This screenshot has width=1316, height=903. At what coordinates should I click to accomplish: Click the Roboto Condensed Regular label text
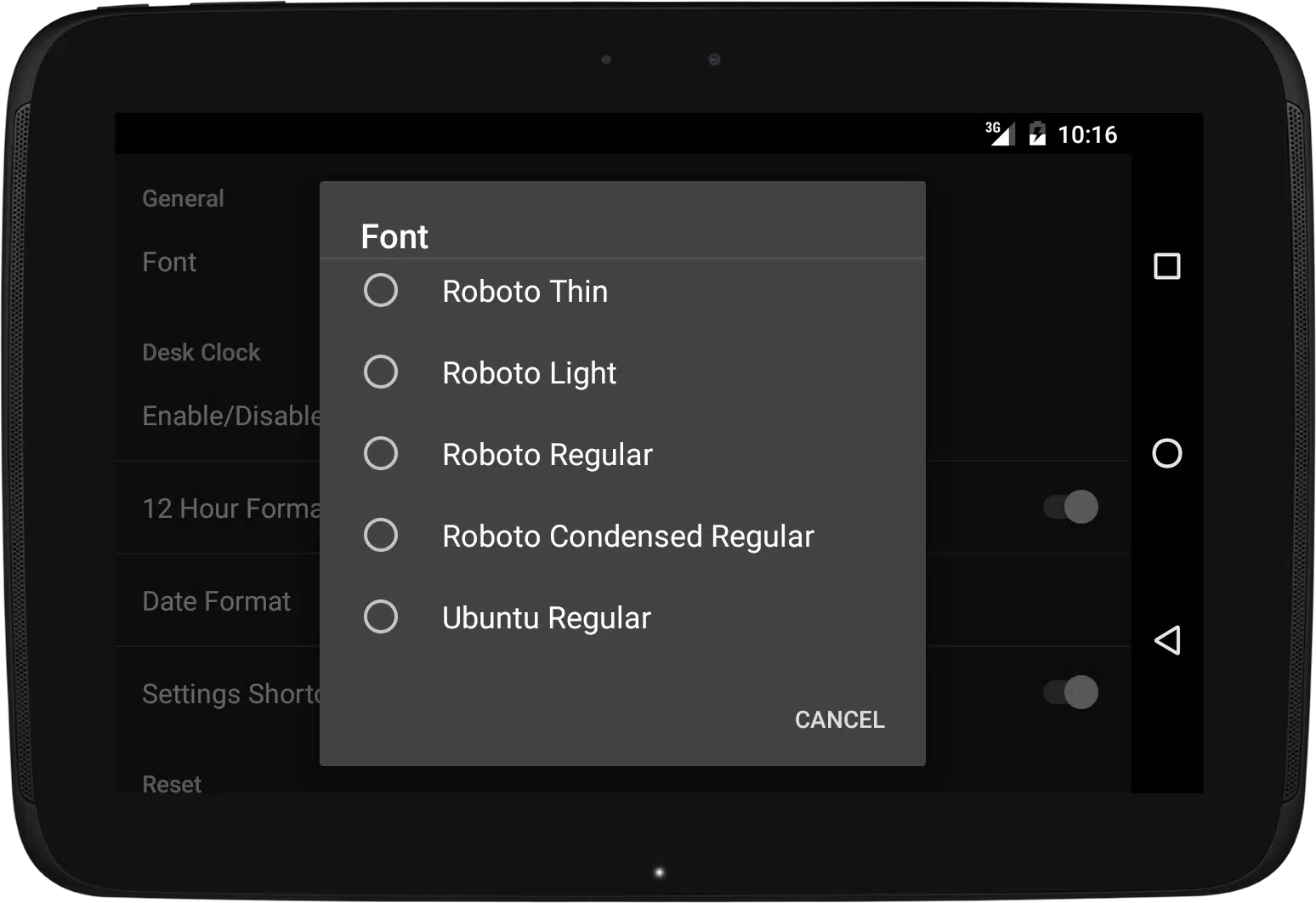click(x=628, y=537)
